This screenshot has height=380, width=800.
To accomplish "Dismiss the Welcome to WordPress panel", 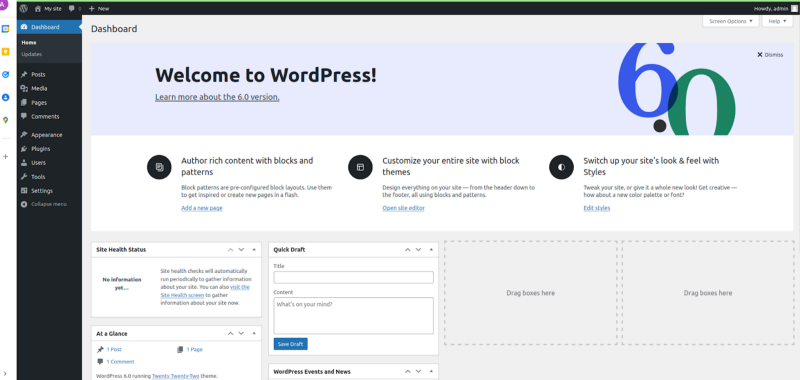I will pyautogui.click(x=770, y=55).
